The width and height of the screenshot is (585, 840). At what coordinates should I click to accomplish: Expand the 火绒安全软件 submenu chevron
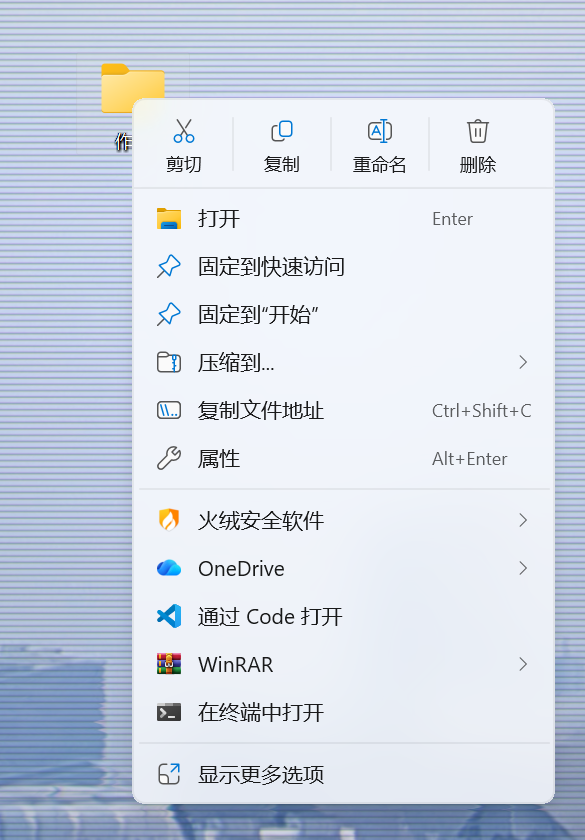[x=523, y=520]
